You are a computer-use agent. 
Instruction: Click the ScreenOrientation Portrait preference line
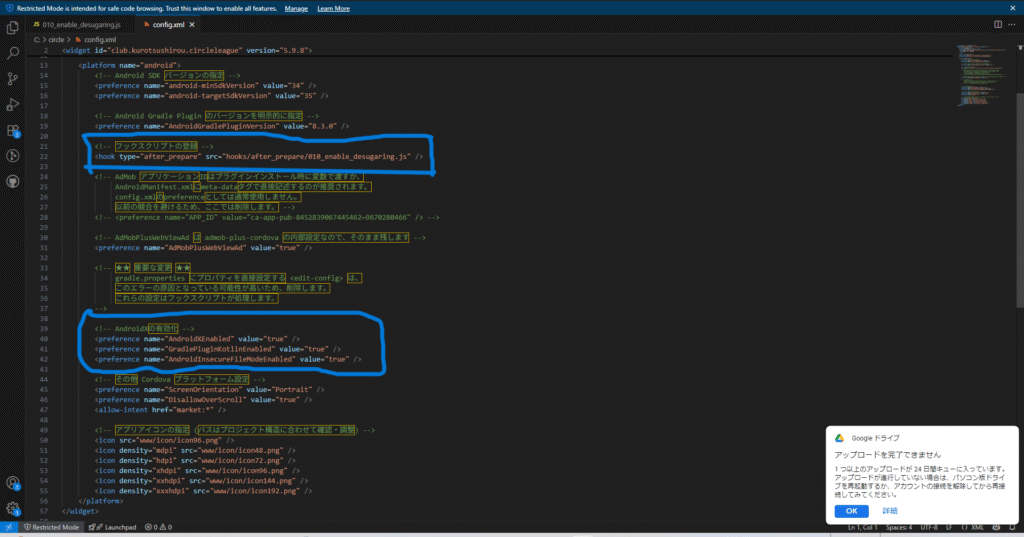pos(210,389)
